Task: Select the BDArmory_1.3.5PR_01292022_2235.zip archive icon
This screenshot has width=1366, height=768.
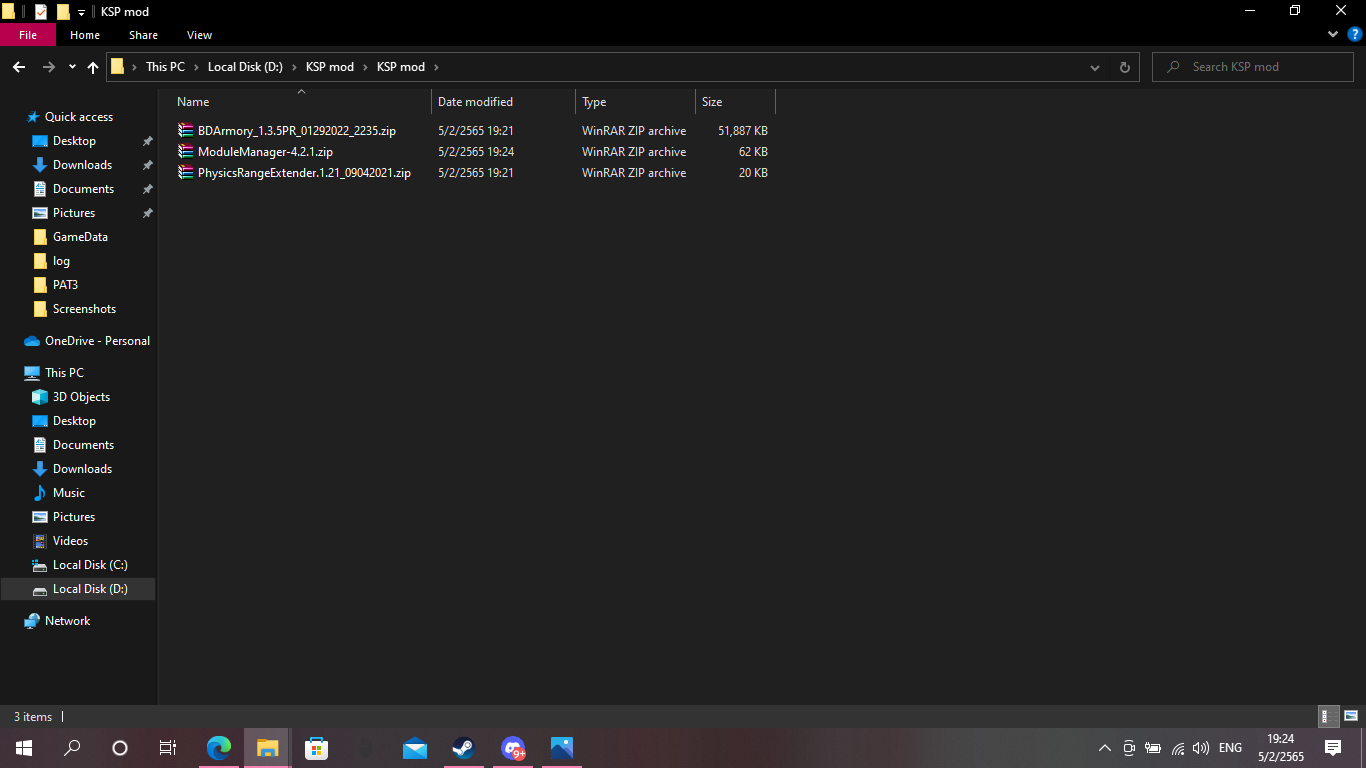Action: tap(185, 131)
